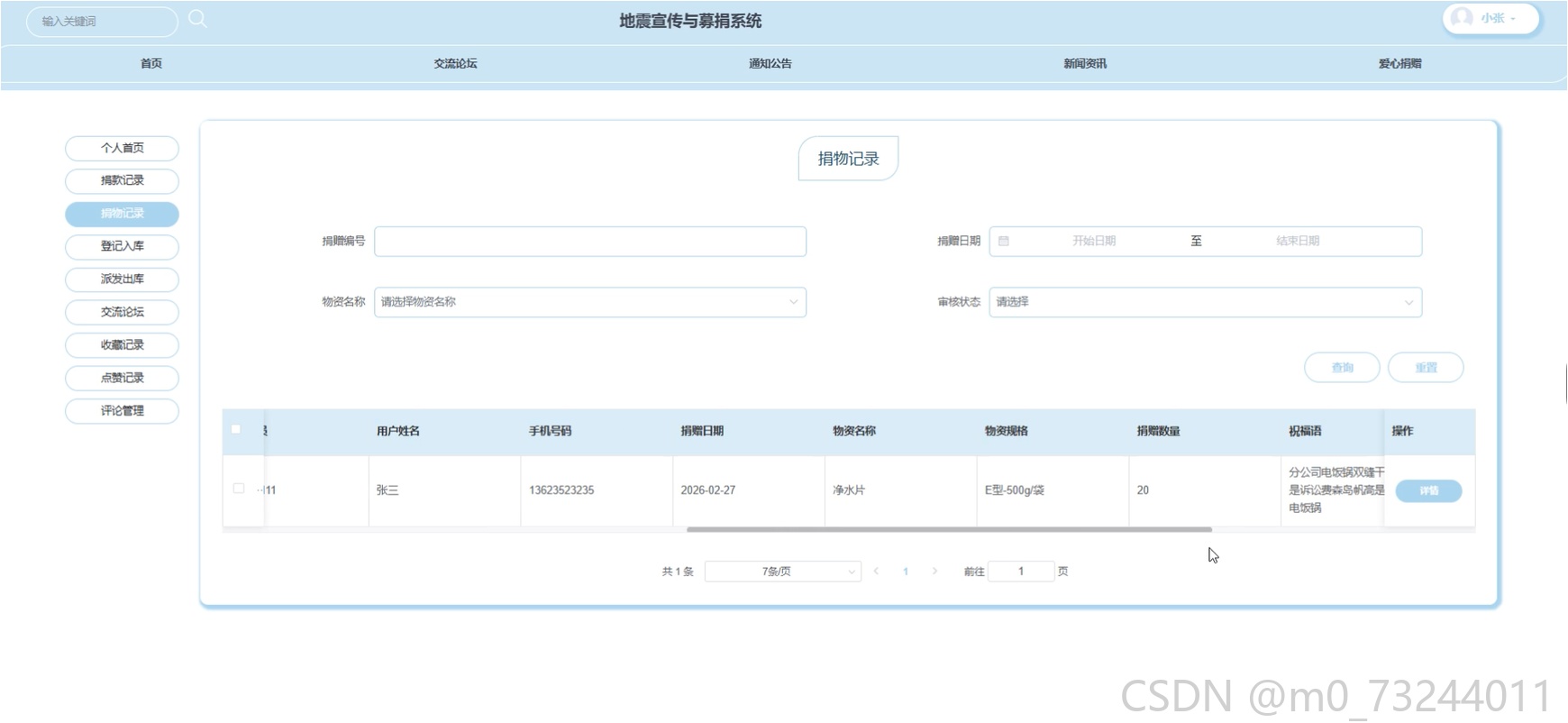Viewport: 1568px width, 723px height.
Task: Click the table horizontal scrollbar
Action: (x=949, y=529)
